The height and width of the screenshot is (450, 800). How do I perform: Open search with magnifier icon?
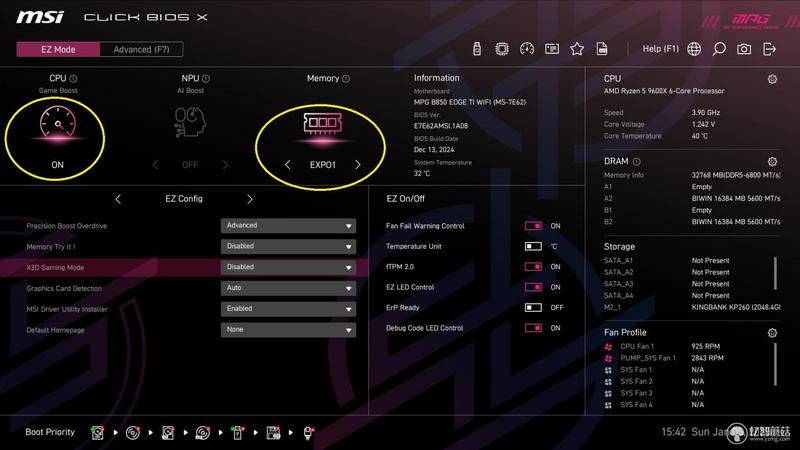pos(719,49)
